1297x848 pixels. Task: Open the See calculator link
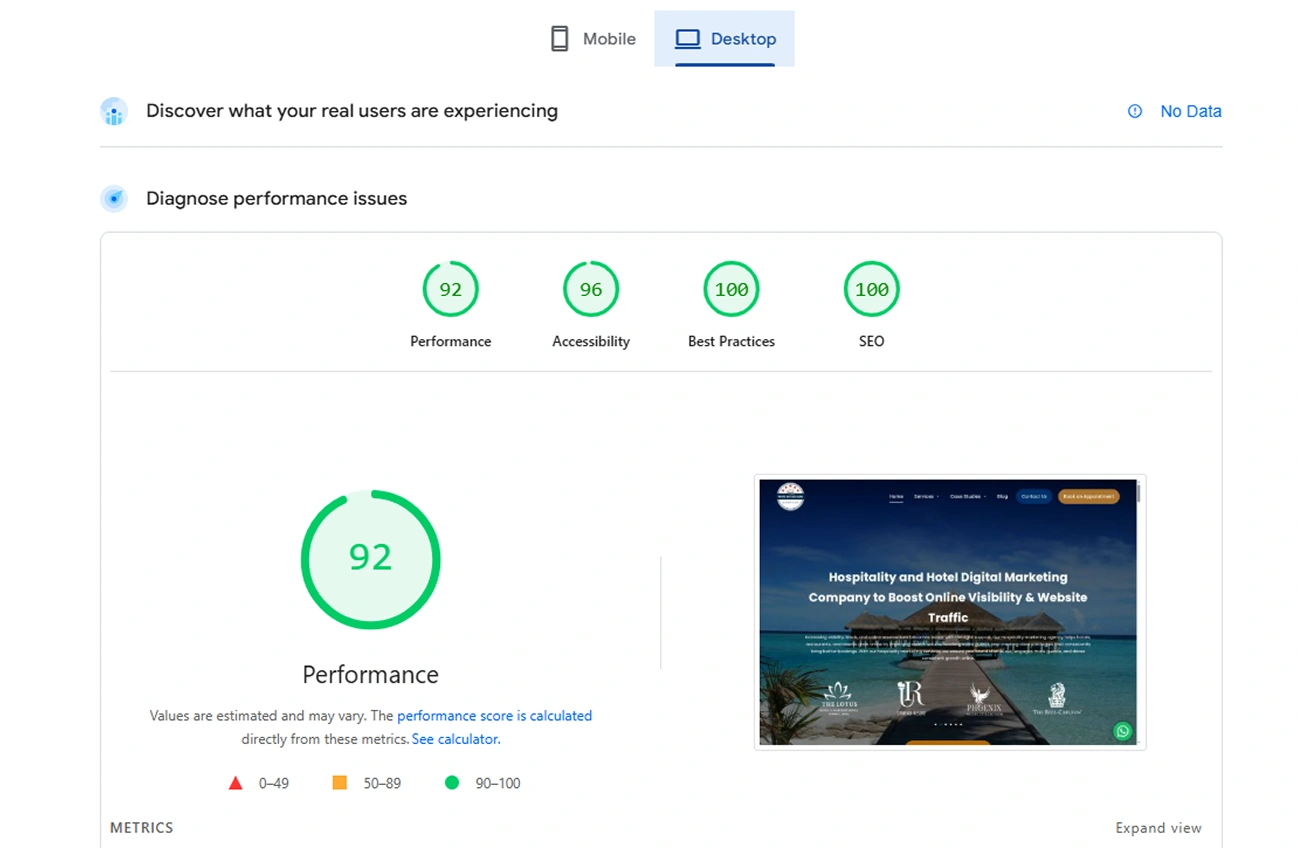click(x=456, y=739)
